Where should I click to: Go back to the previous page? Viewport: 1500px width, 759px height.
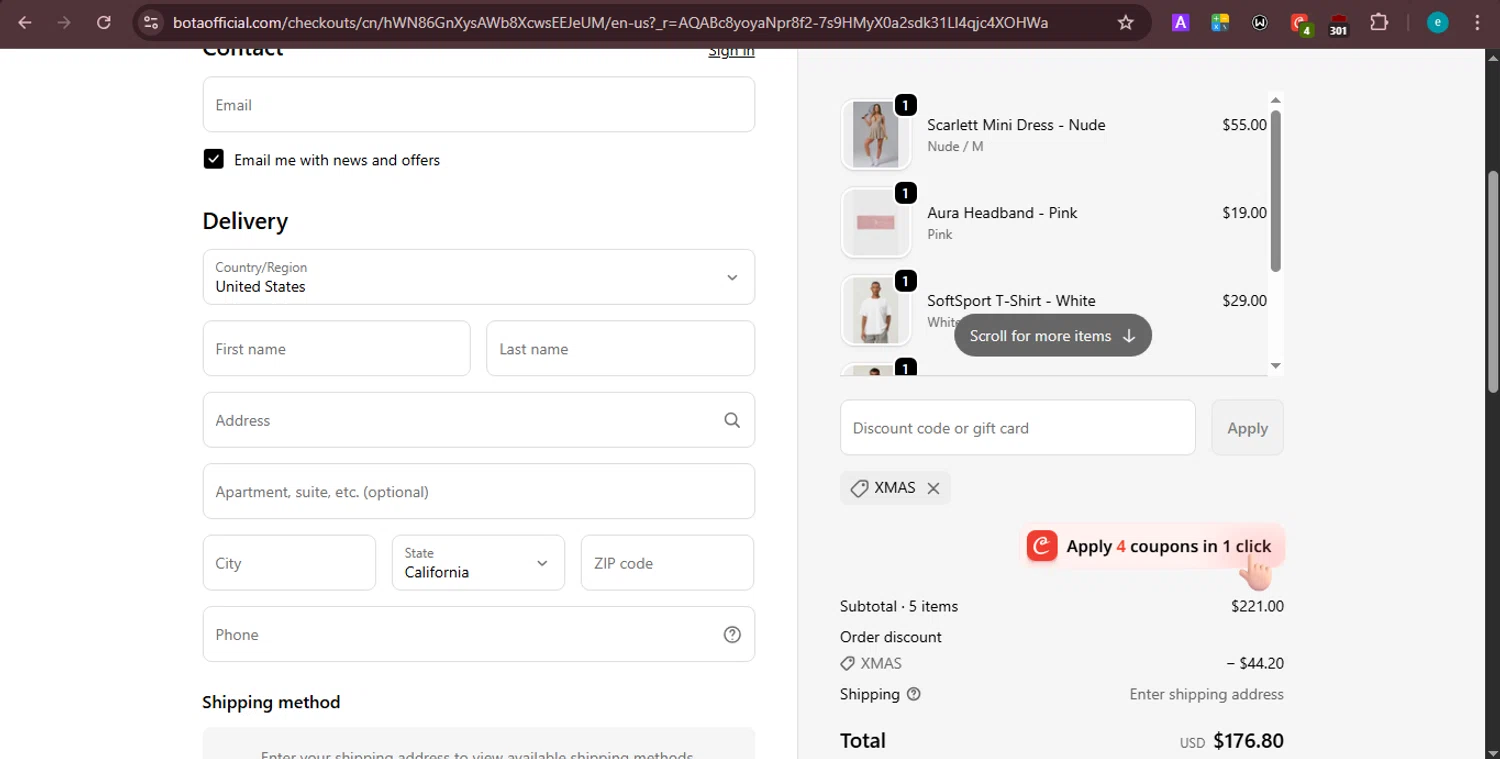click(25, 22)
